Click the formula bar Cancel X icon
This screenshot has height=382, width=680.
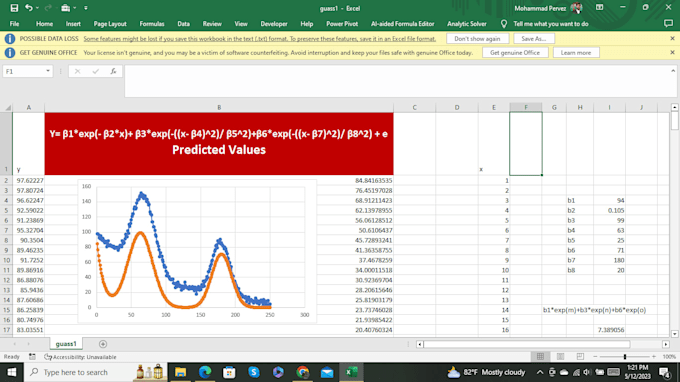coord(77,71)
